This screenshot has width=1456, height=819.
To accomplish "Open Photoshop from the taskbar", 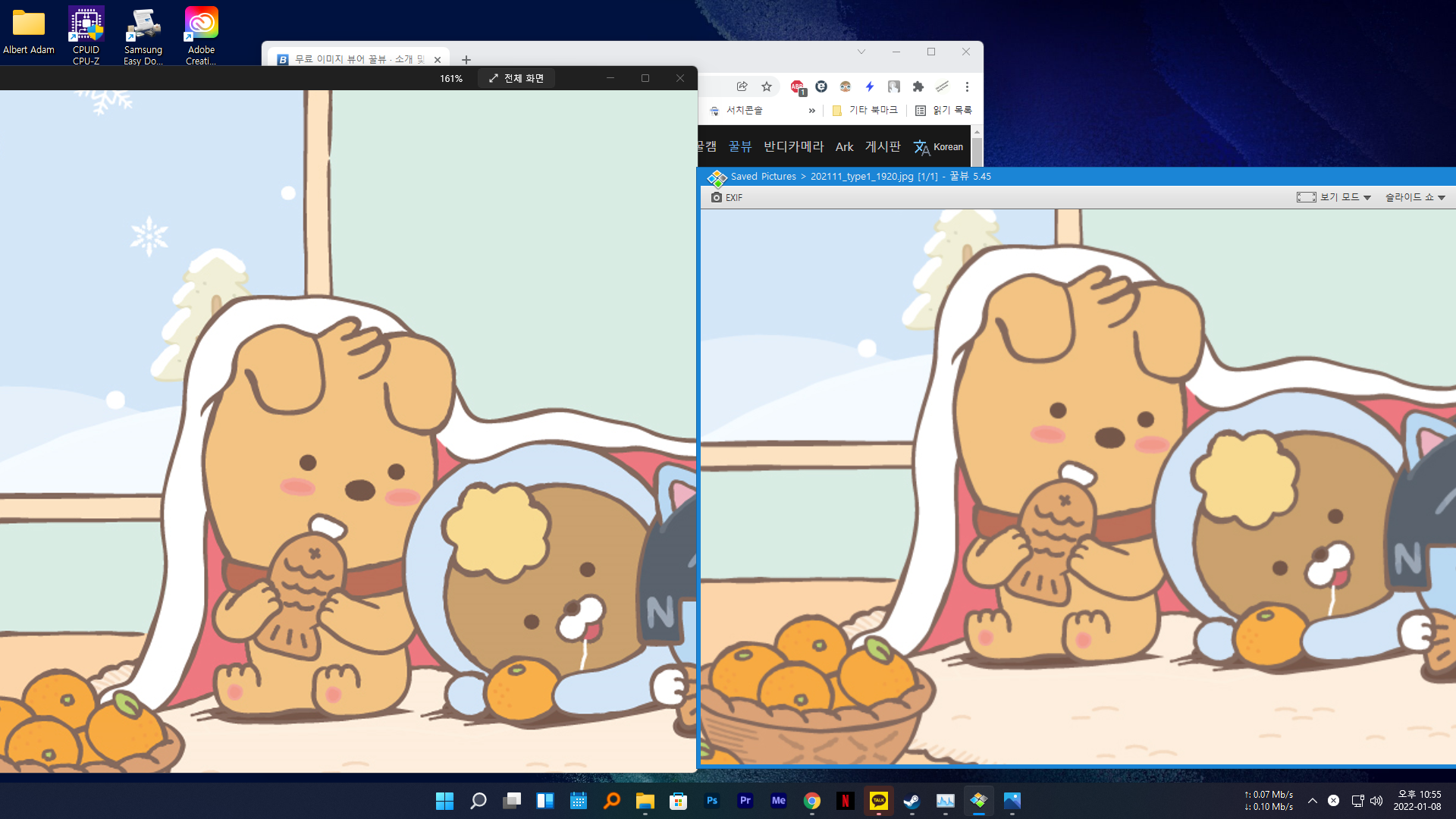I will click(711, 801).
